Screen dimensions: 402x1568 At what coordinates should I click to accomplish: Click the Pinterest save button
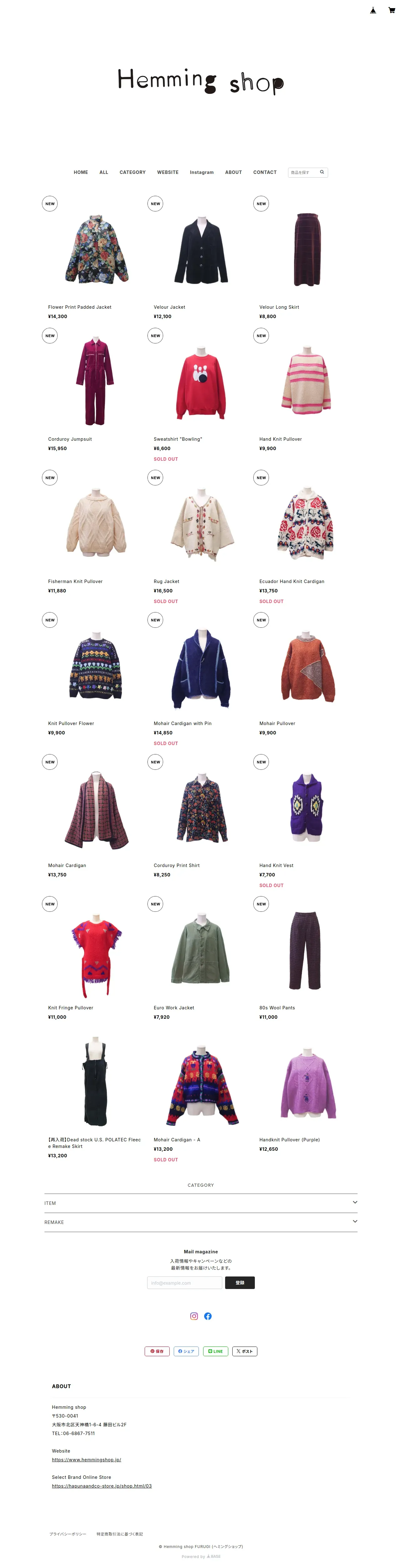pos(157,1351)
